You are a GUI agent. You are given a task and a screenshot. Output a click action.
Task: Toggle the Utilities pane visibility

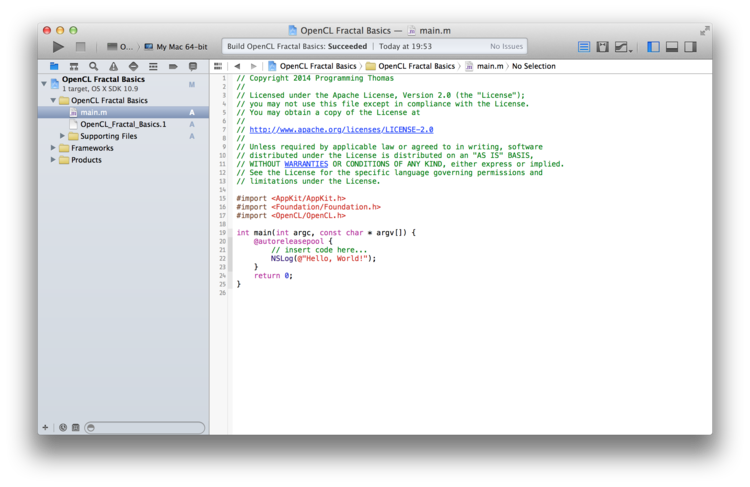pyautogui.click(x=690, y=47)
